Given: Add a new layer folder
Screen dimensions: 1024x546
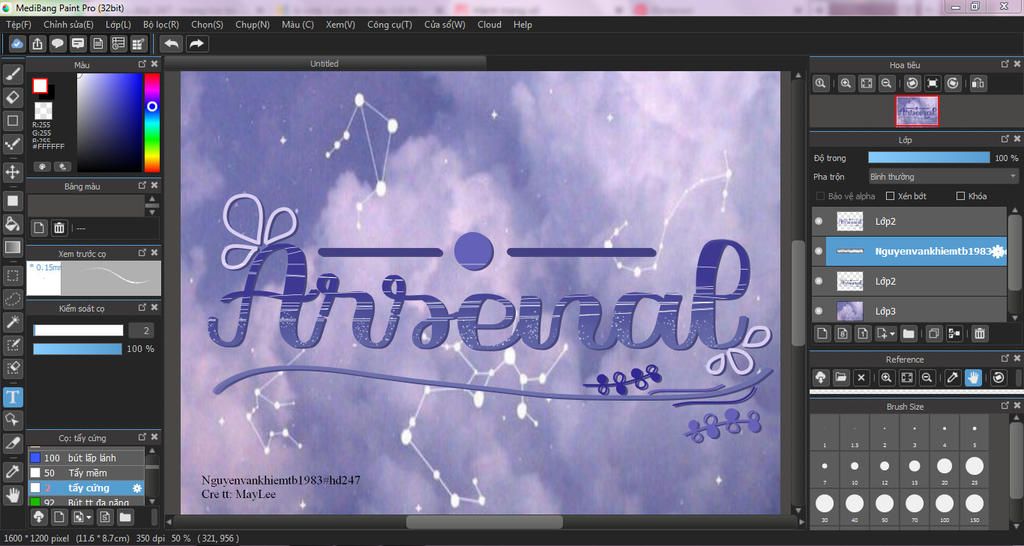Looking at the screenshot, I should (x=908, y=334).
